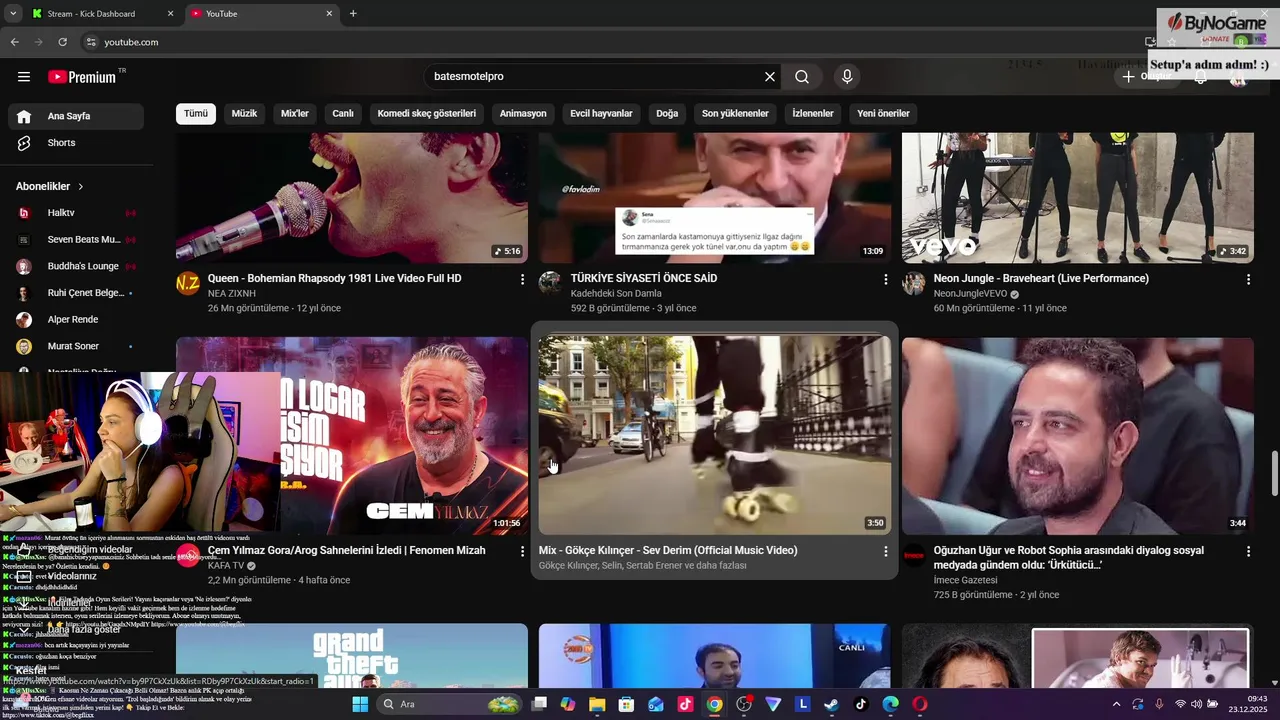Image resolution: width=1280 pixels, height=720 pixels.
Task: Open Windows Start menu
Action: point(360,704)
